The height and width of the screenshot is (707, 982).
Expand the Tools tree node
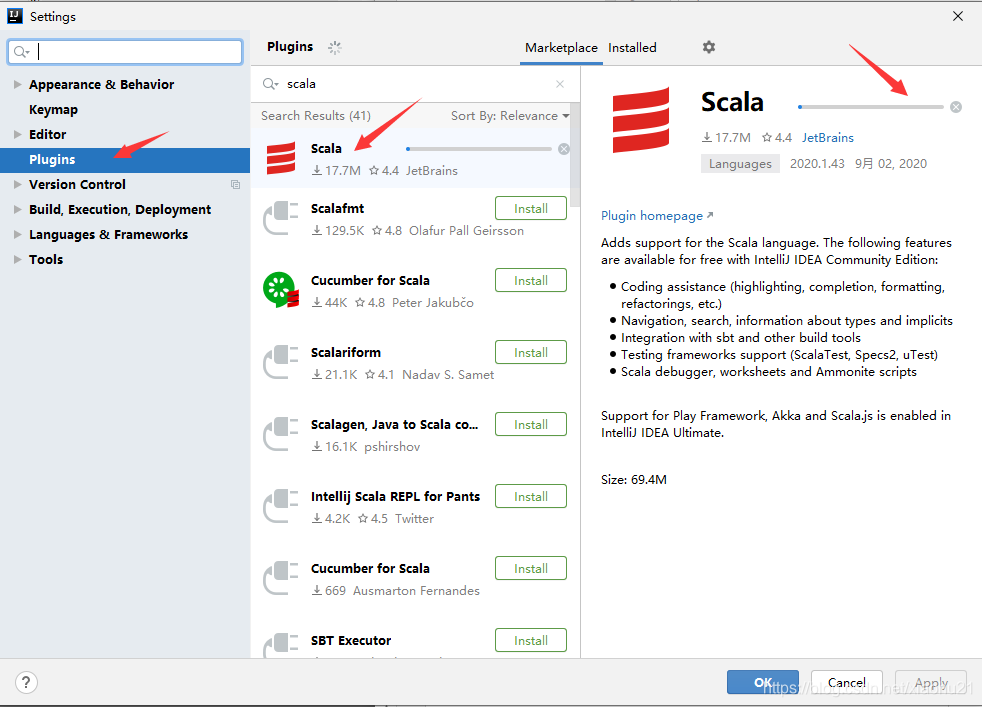pos(18,260)
